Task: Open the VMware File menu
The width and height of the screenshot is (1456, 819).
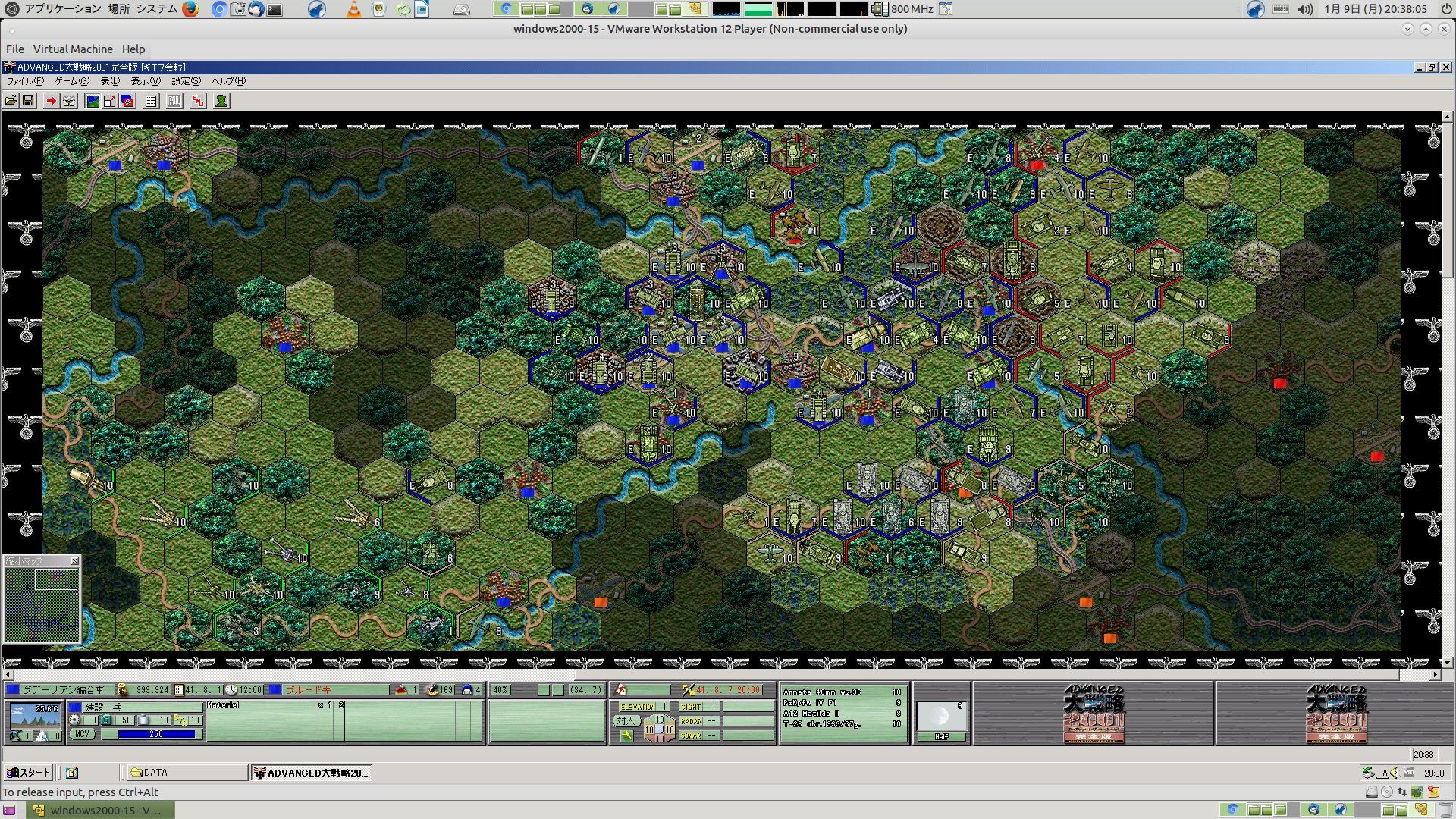Action: 15,49
